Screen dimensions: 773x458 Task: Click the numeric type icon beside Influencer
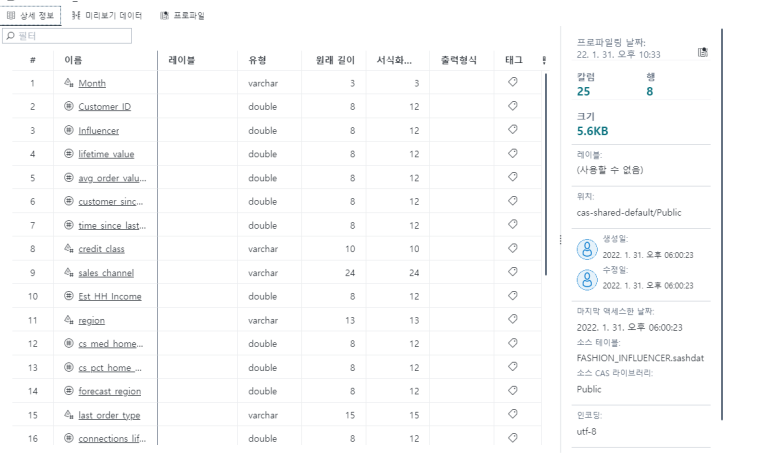pos(70,130)
